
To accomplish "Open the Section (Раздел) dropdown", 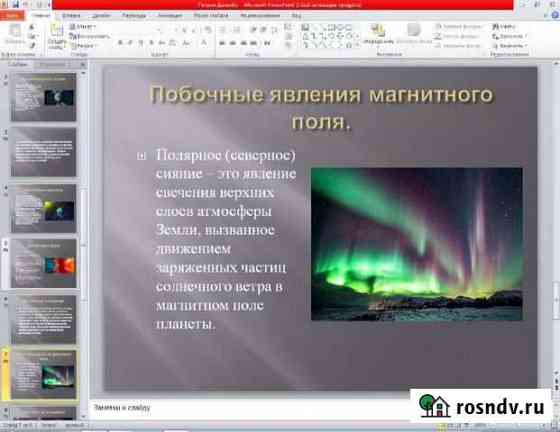I will [84, 46].
